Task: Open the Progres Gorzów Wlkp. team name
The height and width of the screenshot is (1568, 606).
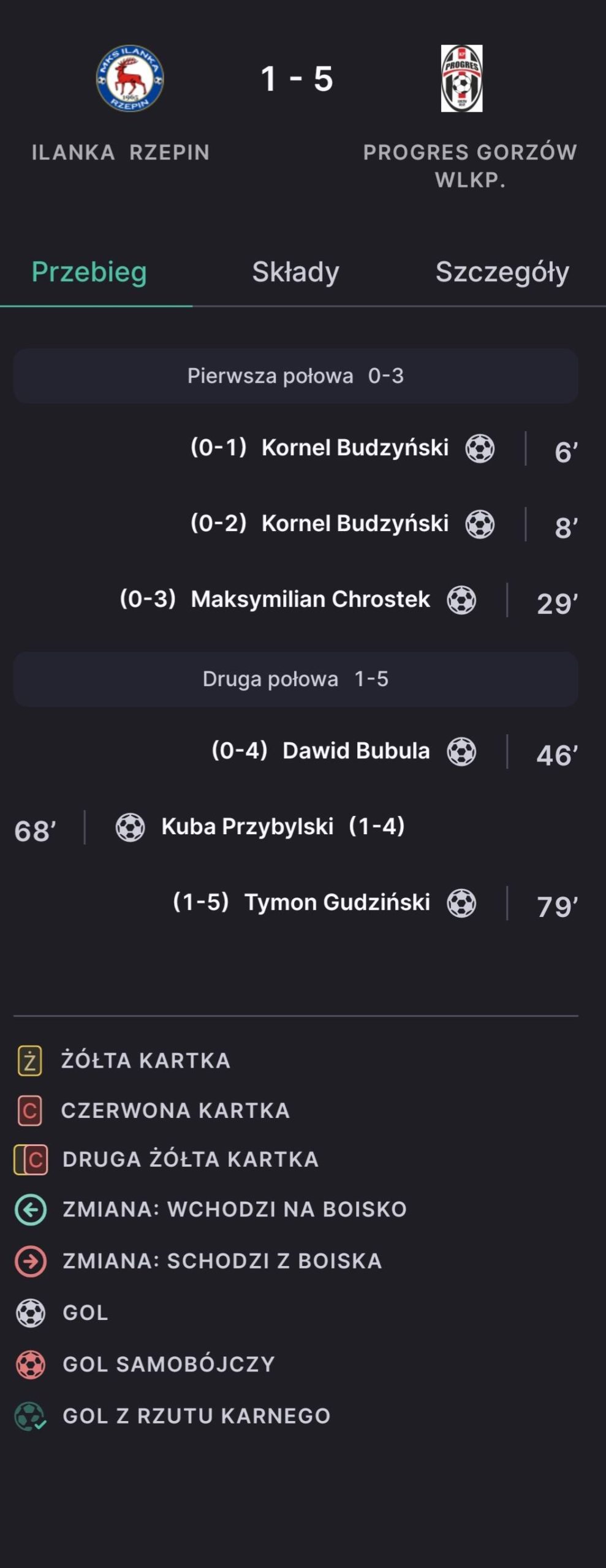Action: pyautogui.click(x=470, y=165)
